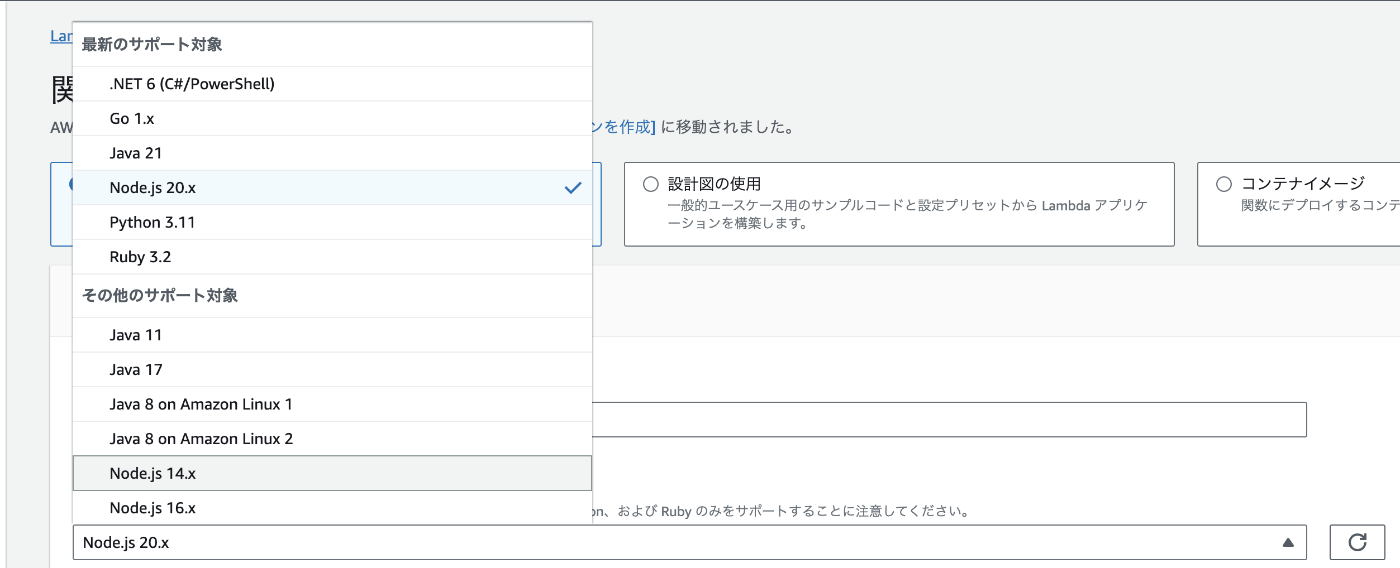Collapse the runtime dropdown showing Node.js 20.x

click(690, 542)
